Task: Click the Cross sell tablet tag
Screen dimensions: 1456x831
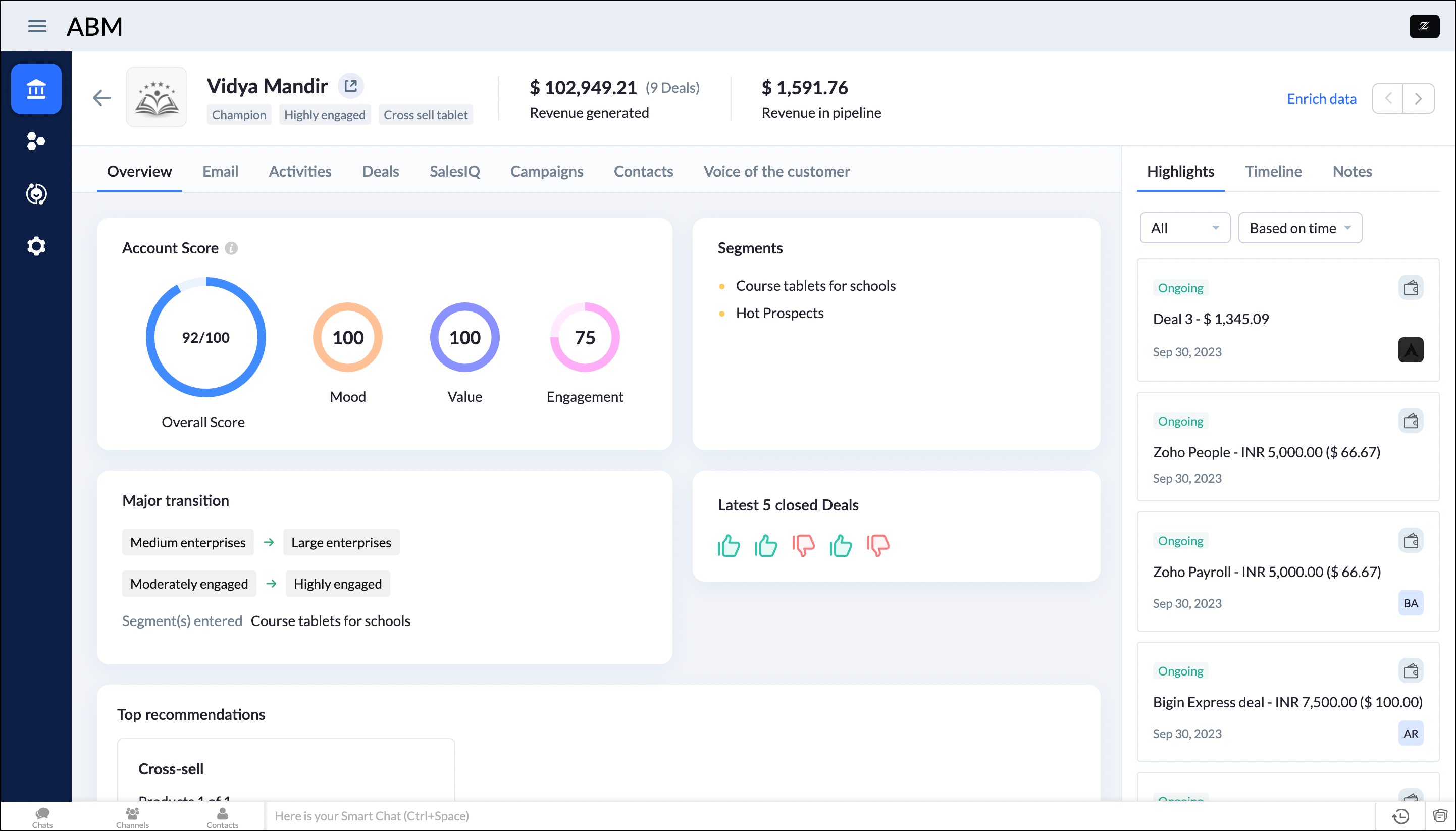Action: [425, 115]
